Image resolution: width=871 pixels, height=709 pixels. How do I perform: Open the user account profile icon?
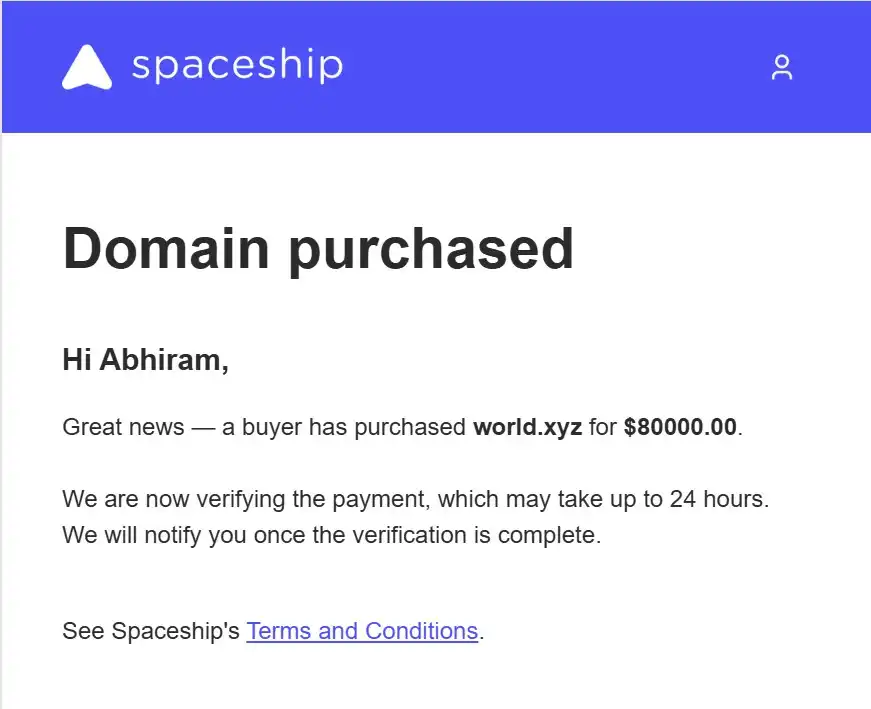pyautogui.click(x=782, y=67)
